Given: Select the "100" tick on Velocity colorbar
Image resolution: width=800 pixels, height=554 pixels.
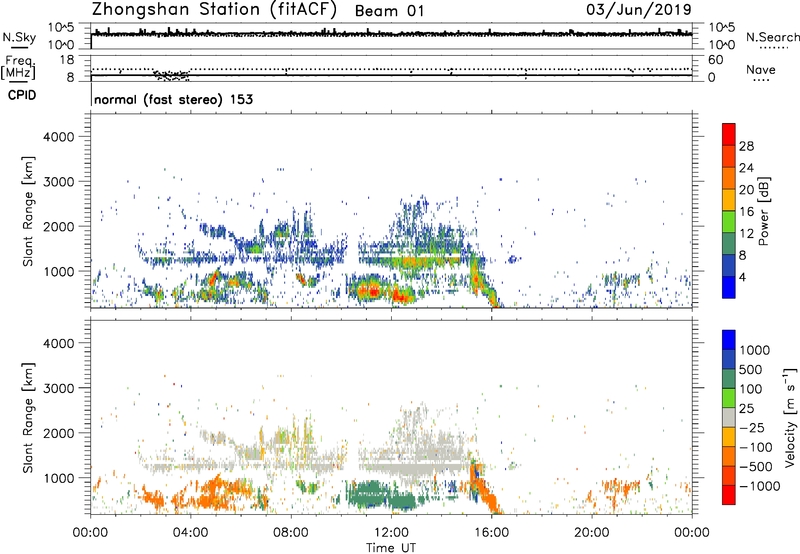Looking at the screenshot, I should click(751, 389).
